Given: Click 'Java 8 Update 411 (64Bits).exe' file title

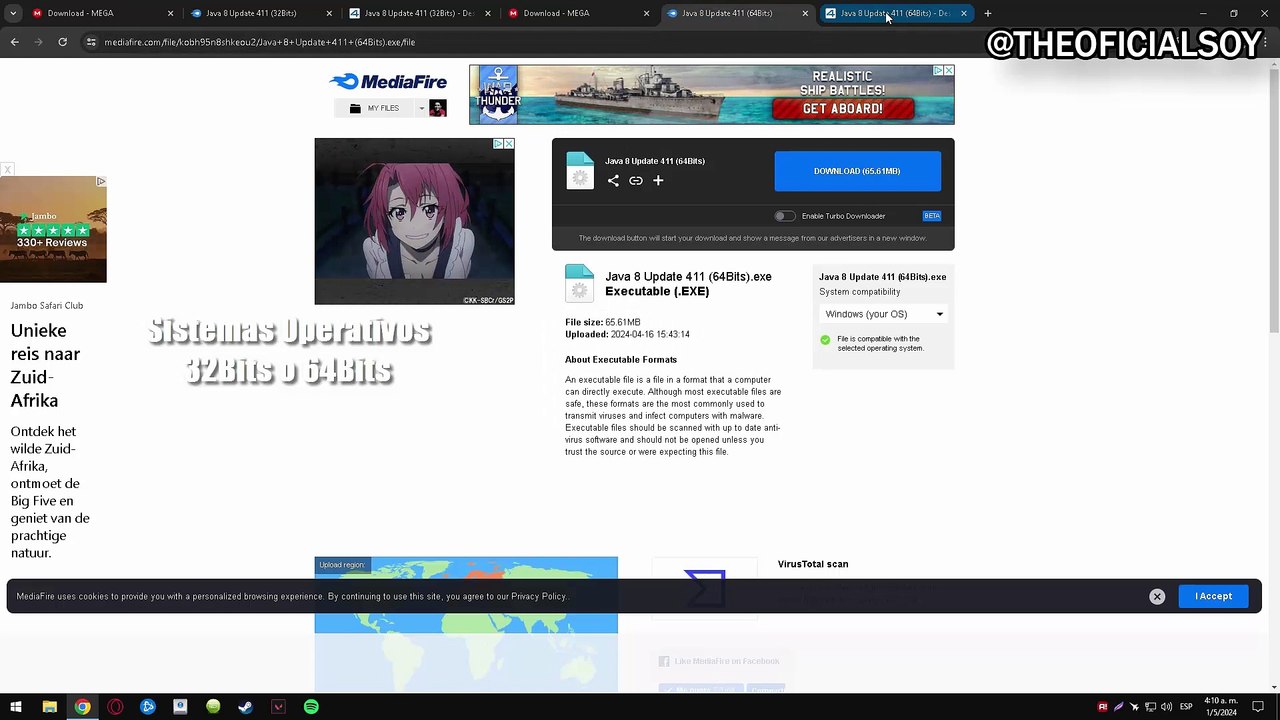Looking at the screenshot, I should point(688,277).
